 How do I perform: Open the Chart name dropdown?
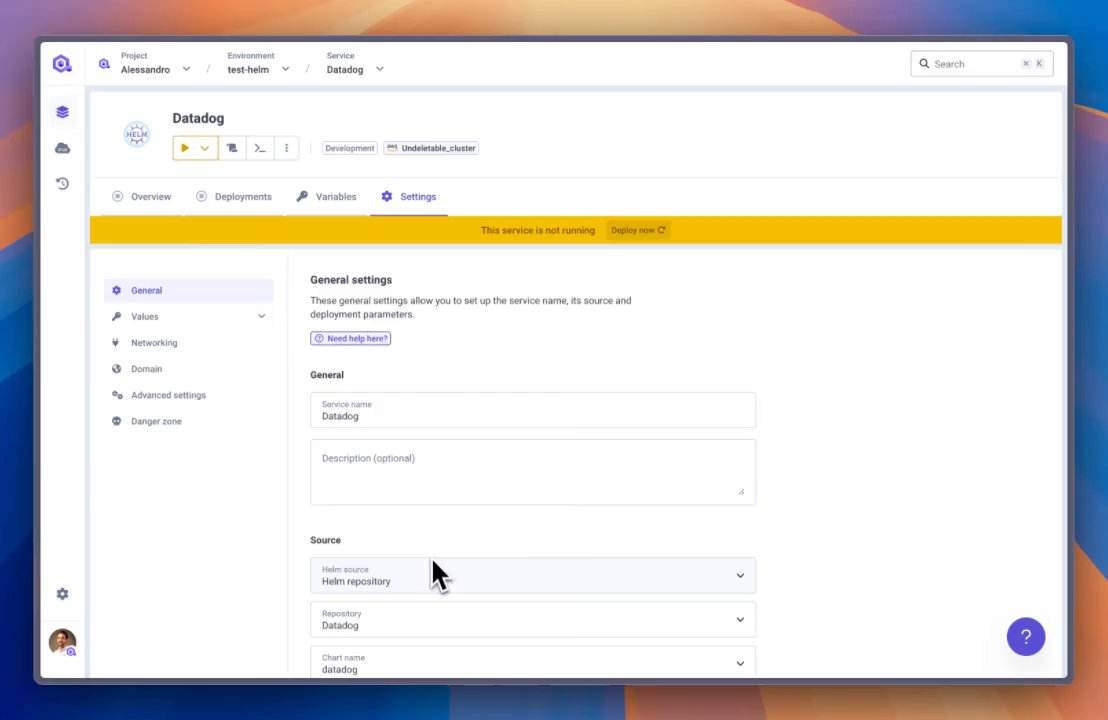click(533, 663)
